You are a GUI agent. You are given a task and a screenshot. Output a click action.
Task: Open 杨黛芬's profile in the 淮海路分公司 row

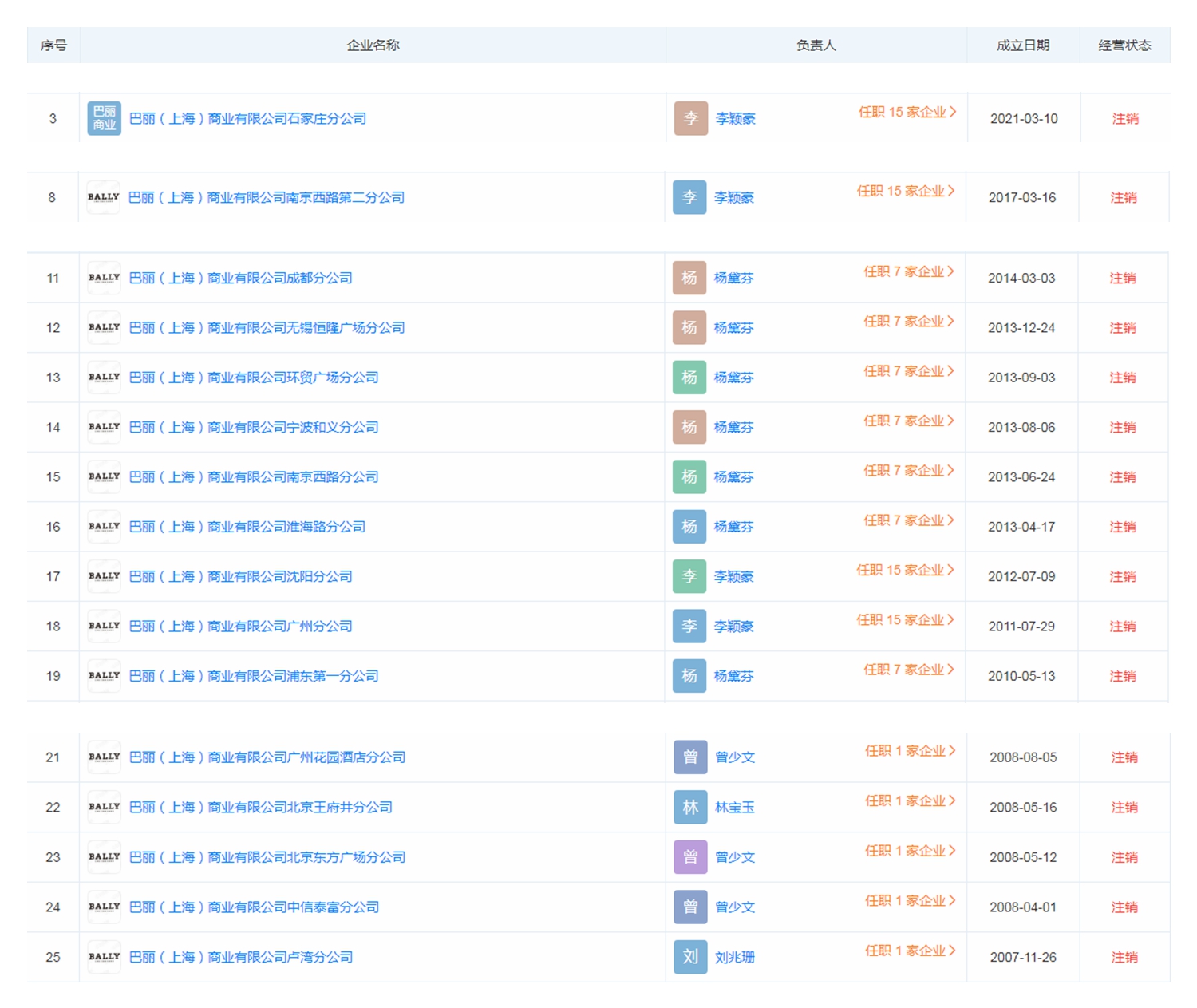733,527
